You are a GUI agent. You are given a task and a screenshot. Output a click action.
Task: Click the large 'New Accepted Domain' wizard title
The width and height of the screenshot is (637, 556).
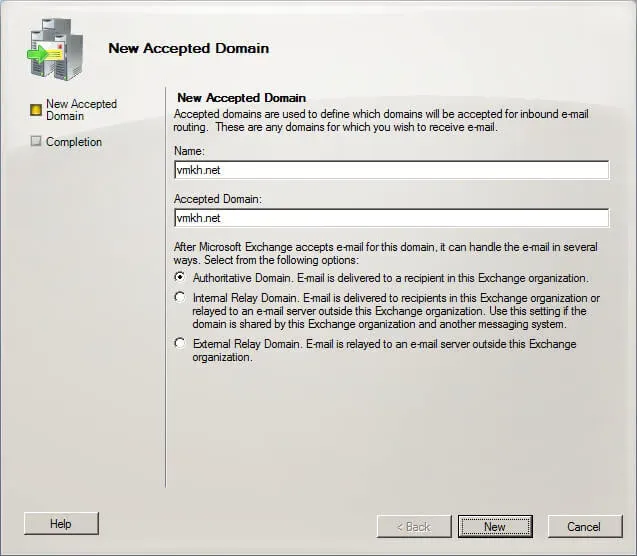point(188,48)
